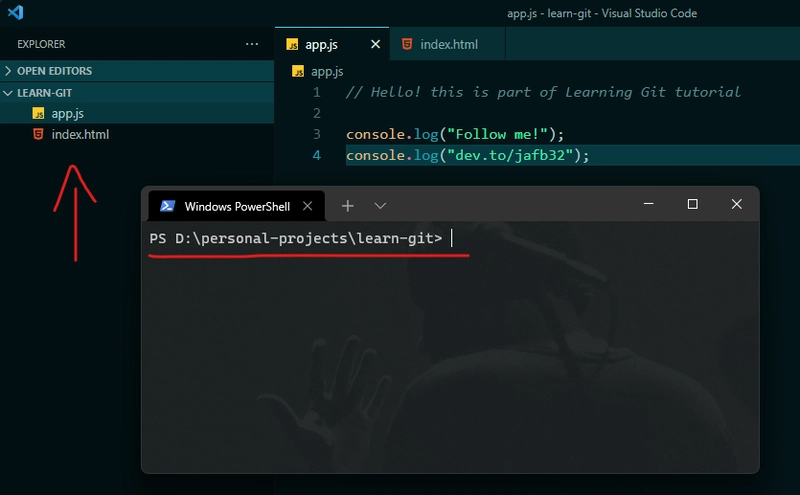Click the JS icon beside app.js in the Explorer
Viewport: 800px width, 495px height.
pyautogui.click(x=38, y=113)
